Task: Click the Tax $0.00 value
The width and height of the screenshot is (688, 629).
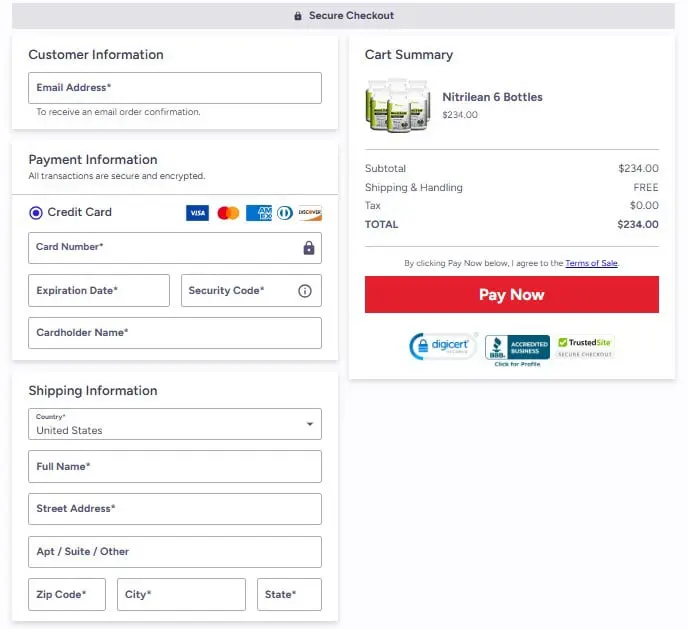Action: pos(644,205)
